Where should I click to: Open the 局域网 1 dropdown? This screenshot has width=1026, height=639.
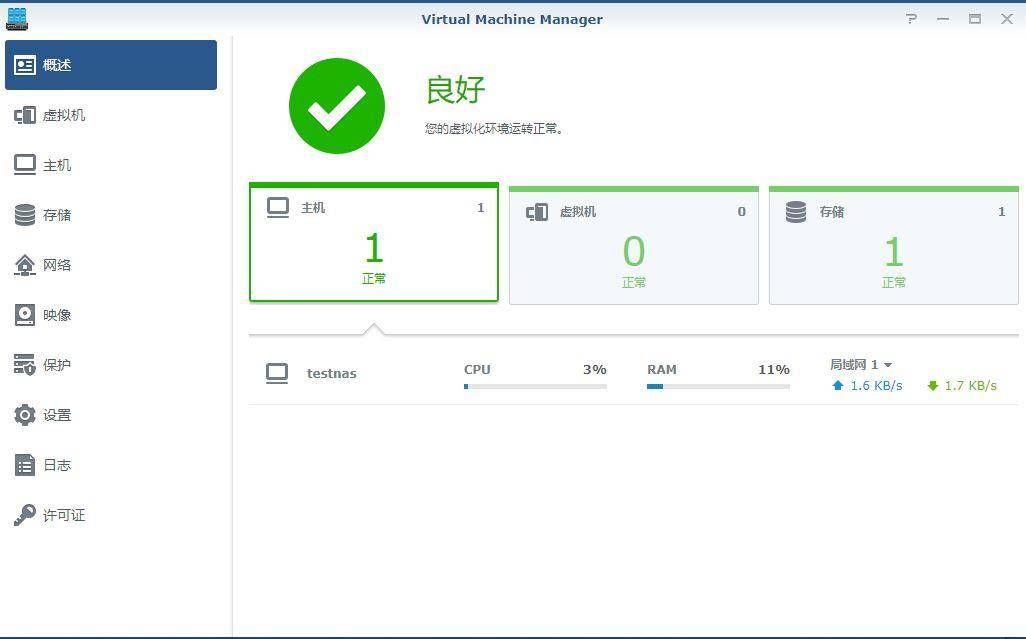click(860, 364)
